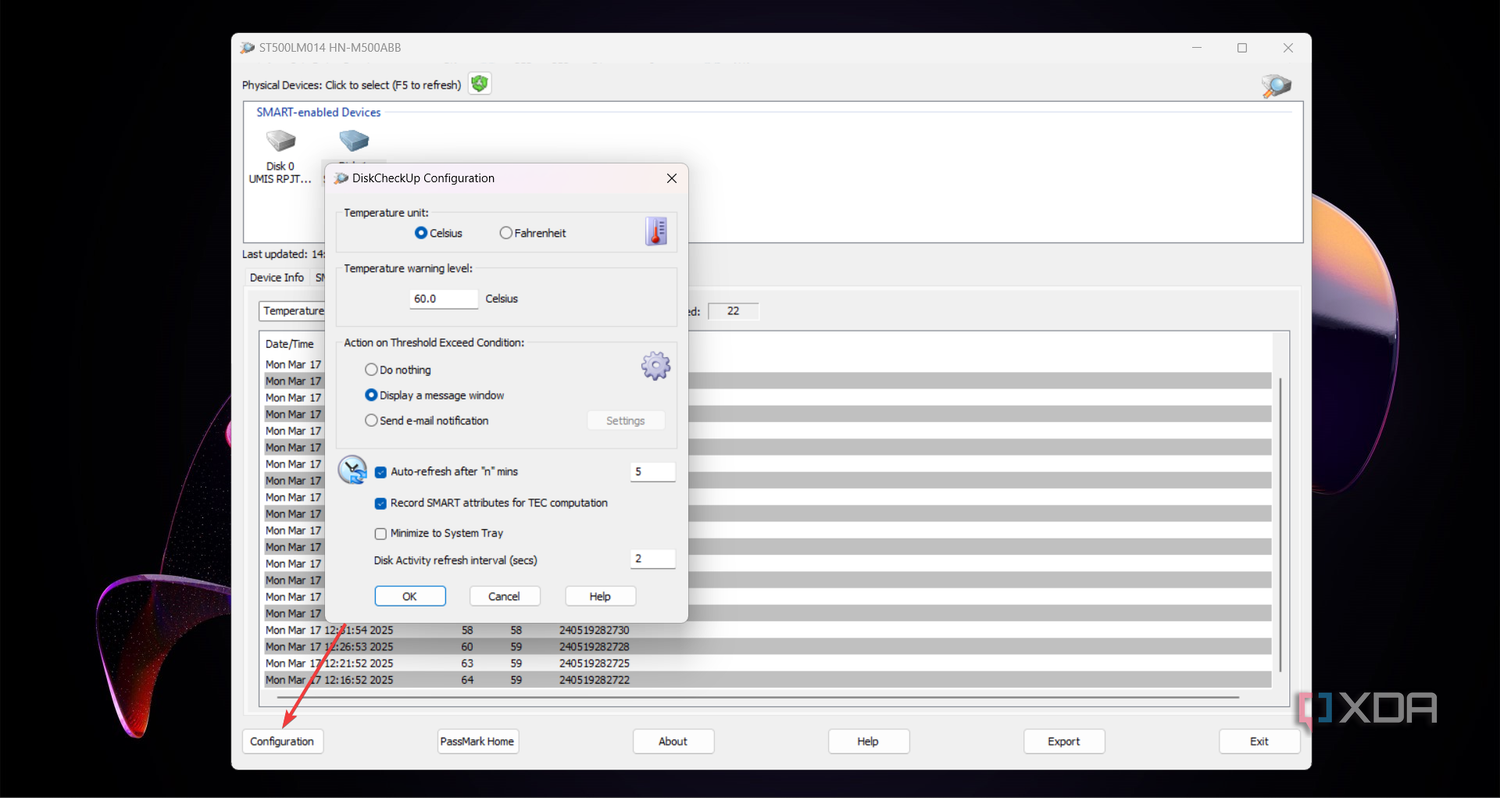Disable the Auto-refresh after n mins checkbox
The image size is (1500, 798).
click(381, 472)
